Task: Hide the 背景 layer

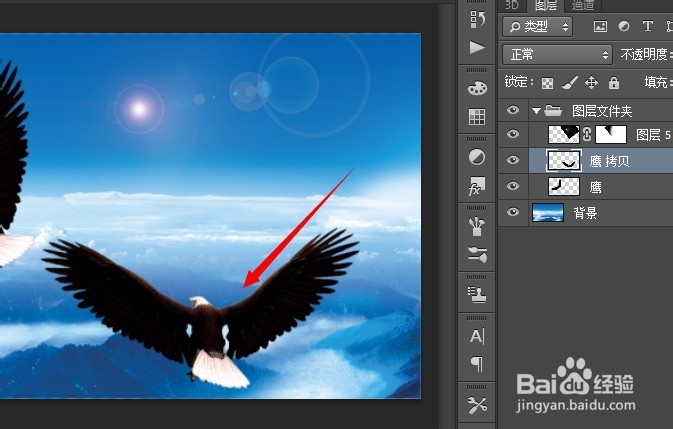Action: tap(512, 212)
